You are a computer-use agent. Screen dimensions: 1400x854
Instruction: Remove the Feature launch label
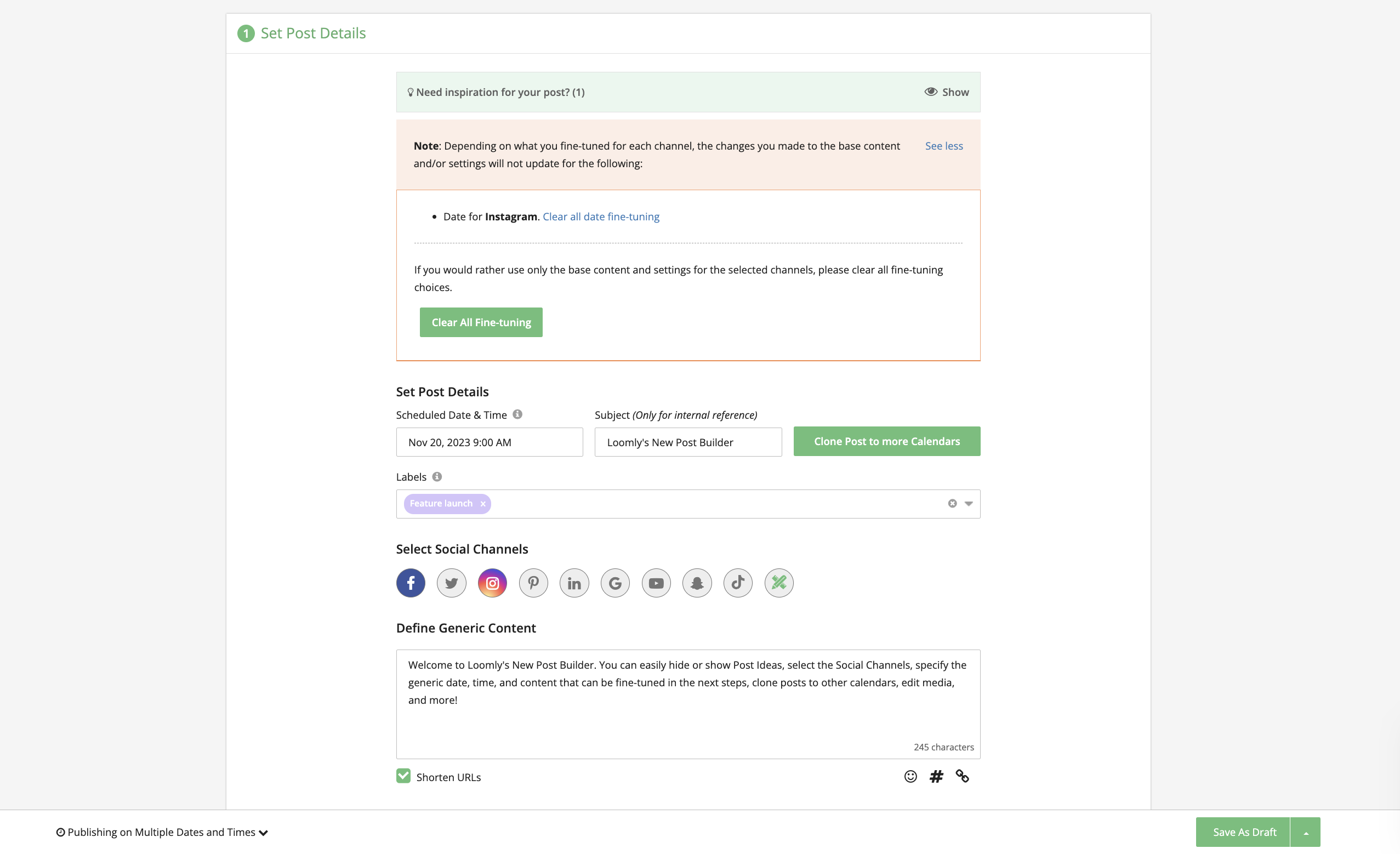[x=482, y=504]
